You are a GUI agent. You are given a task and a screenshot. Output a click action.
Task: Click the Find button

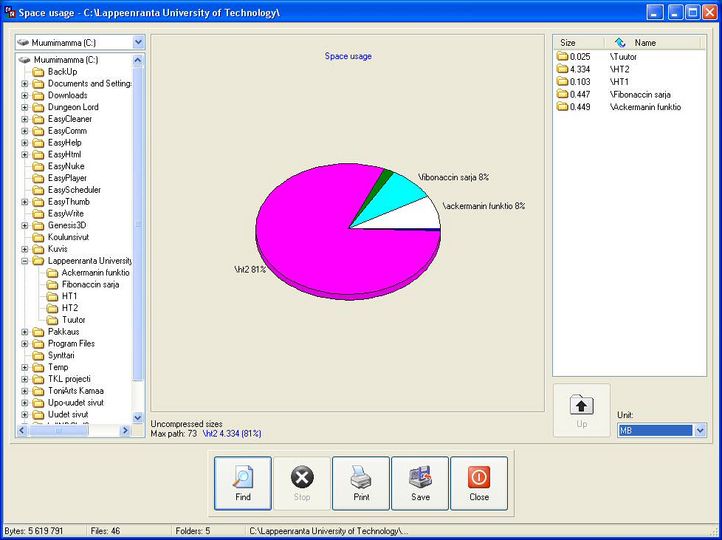(243, 483)
